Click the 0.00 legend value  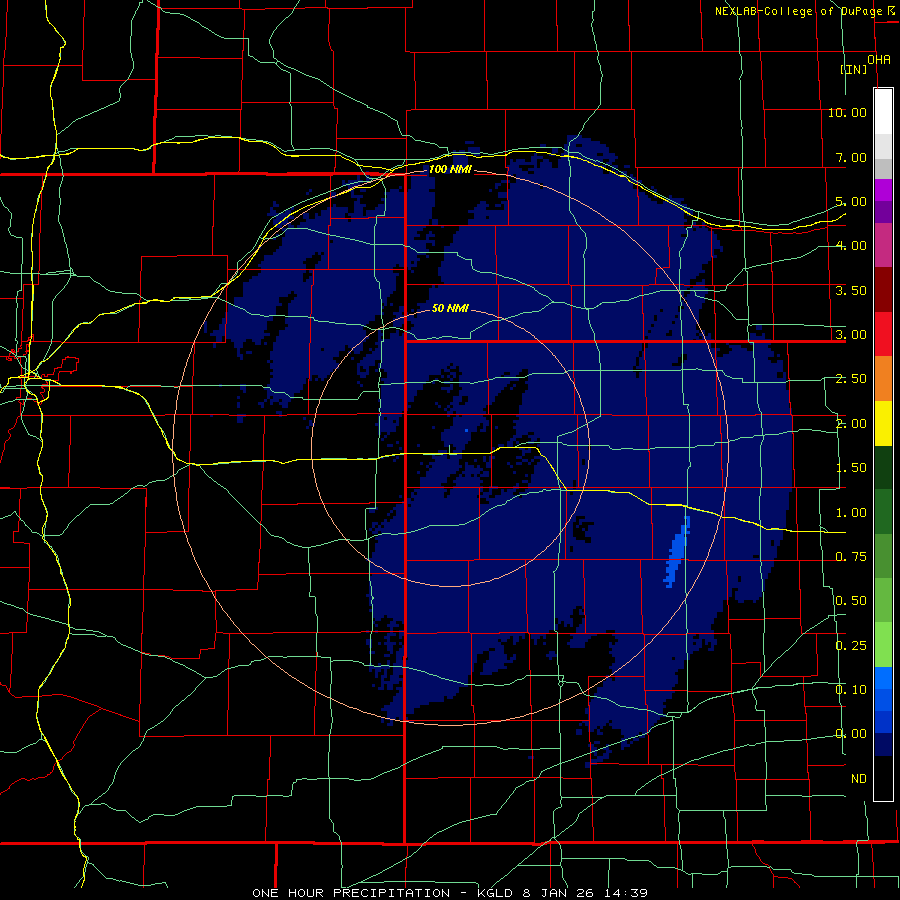tap(851, 734)
